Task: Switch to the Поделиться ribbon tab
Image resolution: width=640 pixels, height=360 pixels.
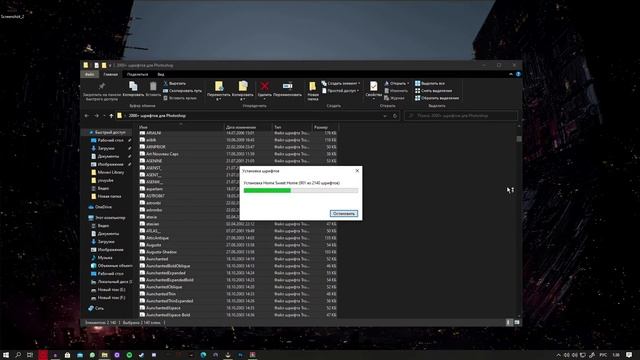Action: pyautogui.click(x=137, y=74)
